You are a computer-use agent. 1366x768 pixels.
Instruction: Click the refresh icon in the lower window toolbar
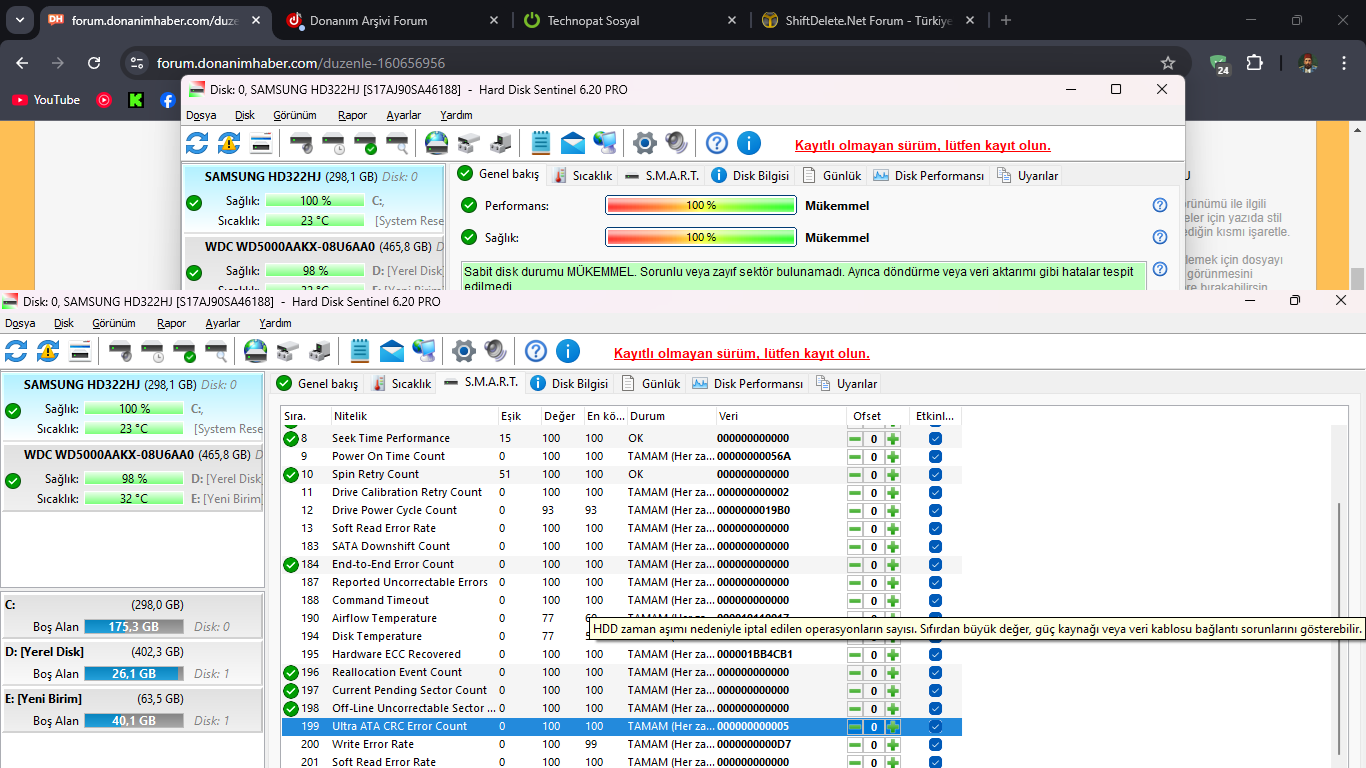[16, 351]
